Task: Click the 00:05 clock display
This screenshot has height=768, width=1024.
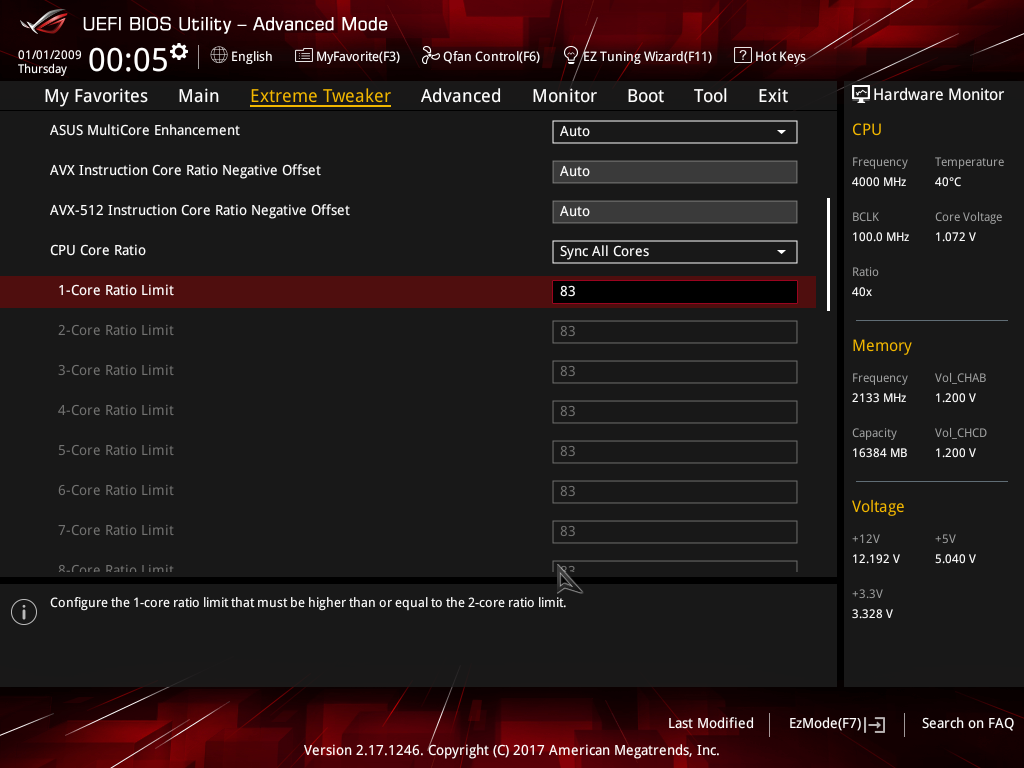Action: pyautogui.click(x=127, y=60)
